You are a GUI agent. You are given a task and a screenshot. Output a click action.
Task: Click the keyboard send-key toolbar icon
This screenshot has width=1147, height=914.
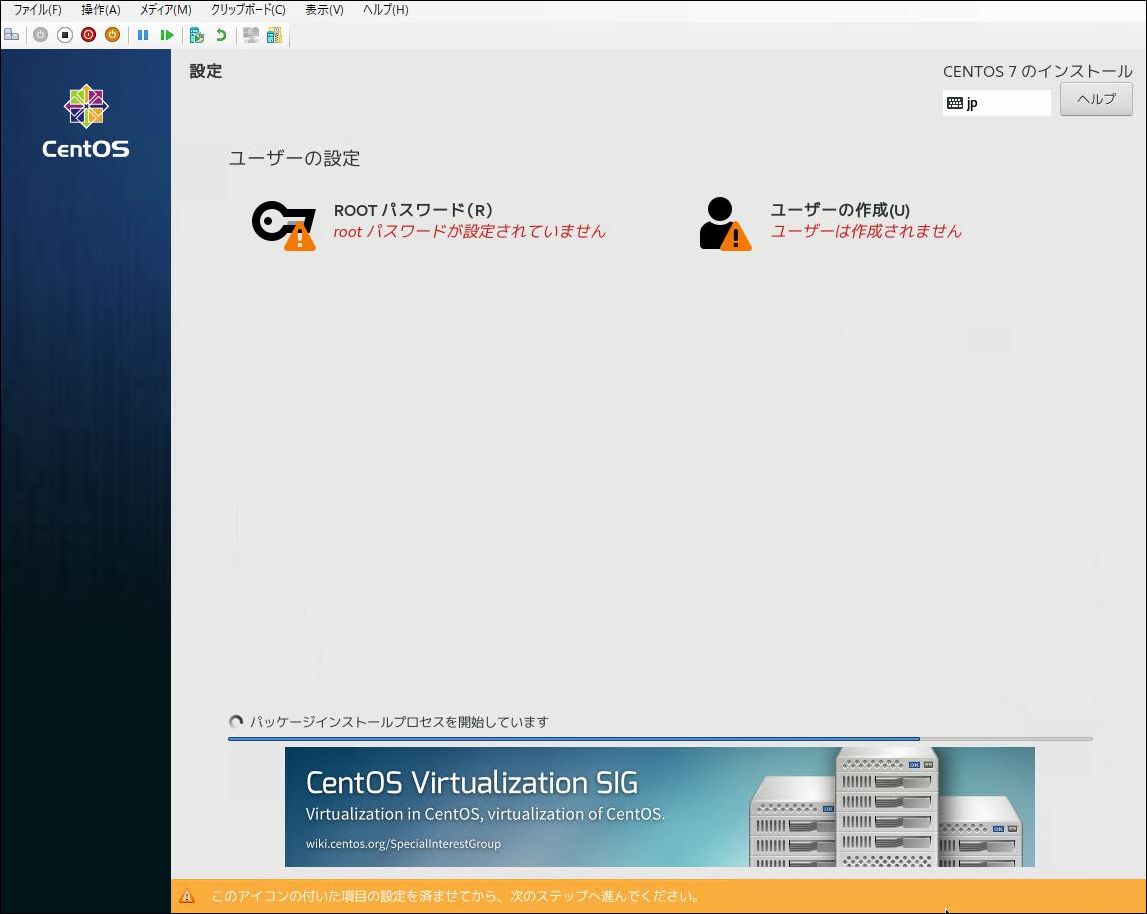(272, 34)
